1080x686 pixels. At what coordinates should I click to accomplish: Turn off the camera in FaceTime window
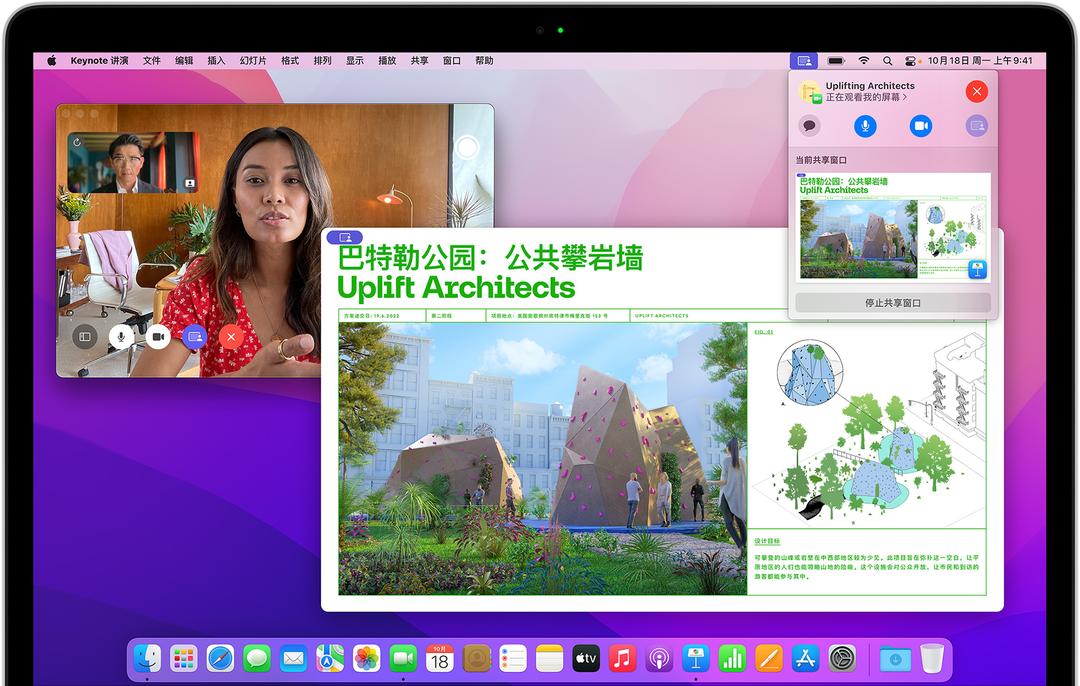[157, 336]
